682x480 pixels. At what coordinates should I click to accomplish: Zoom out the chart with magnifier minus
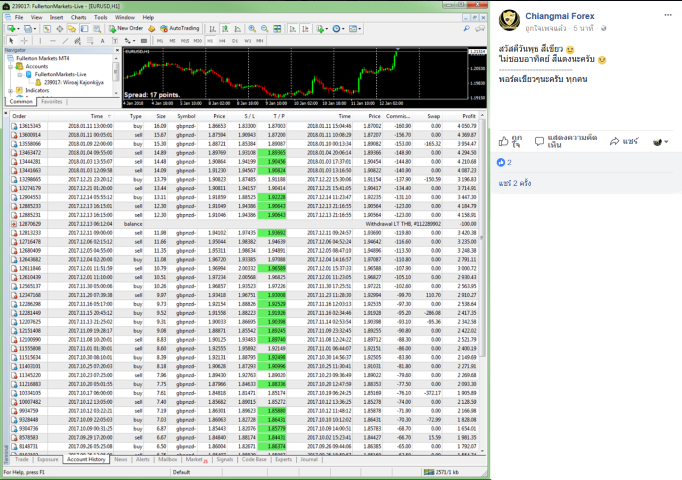(x=264, y=29)
